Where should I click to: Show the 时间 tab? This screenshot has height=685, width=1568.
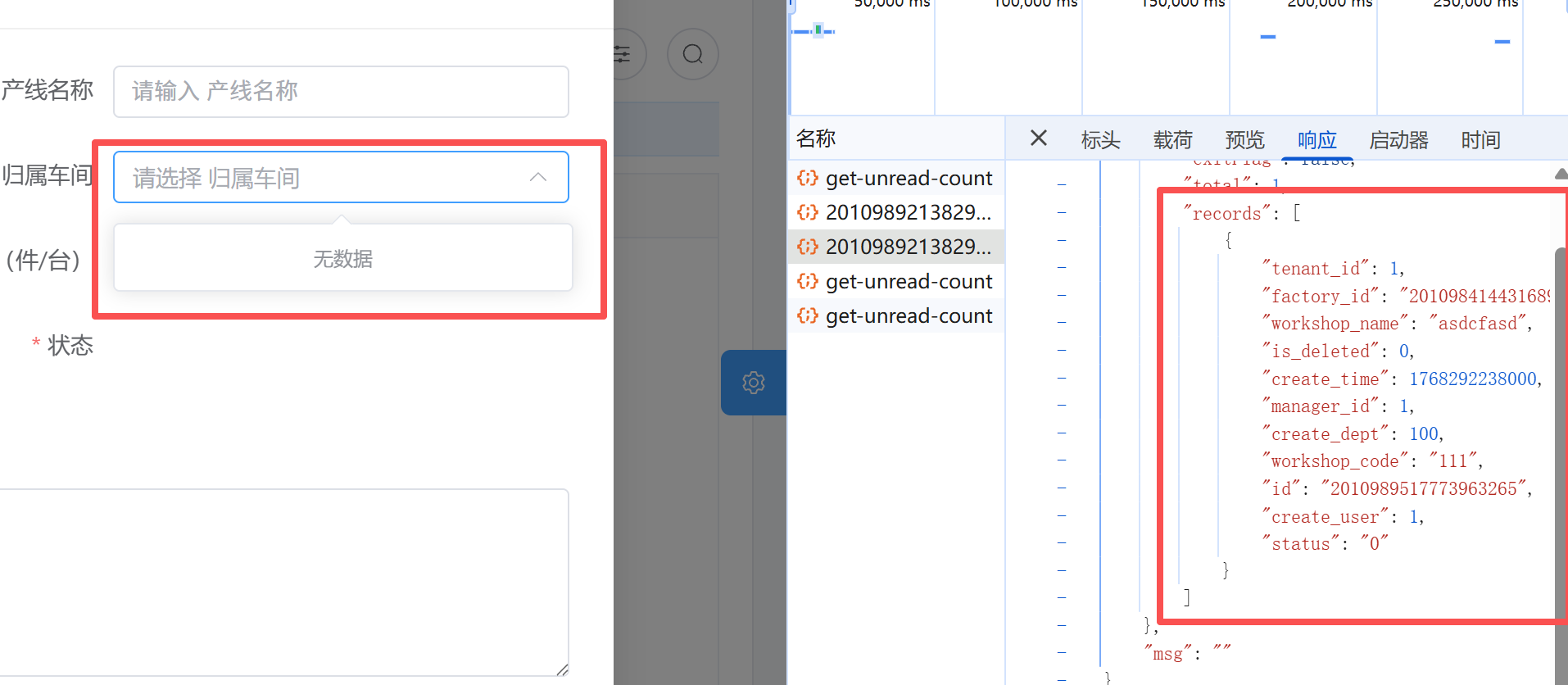1480,140
